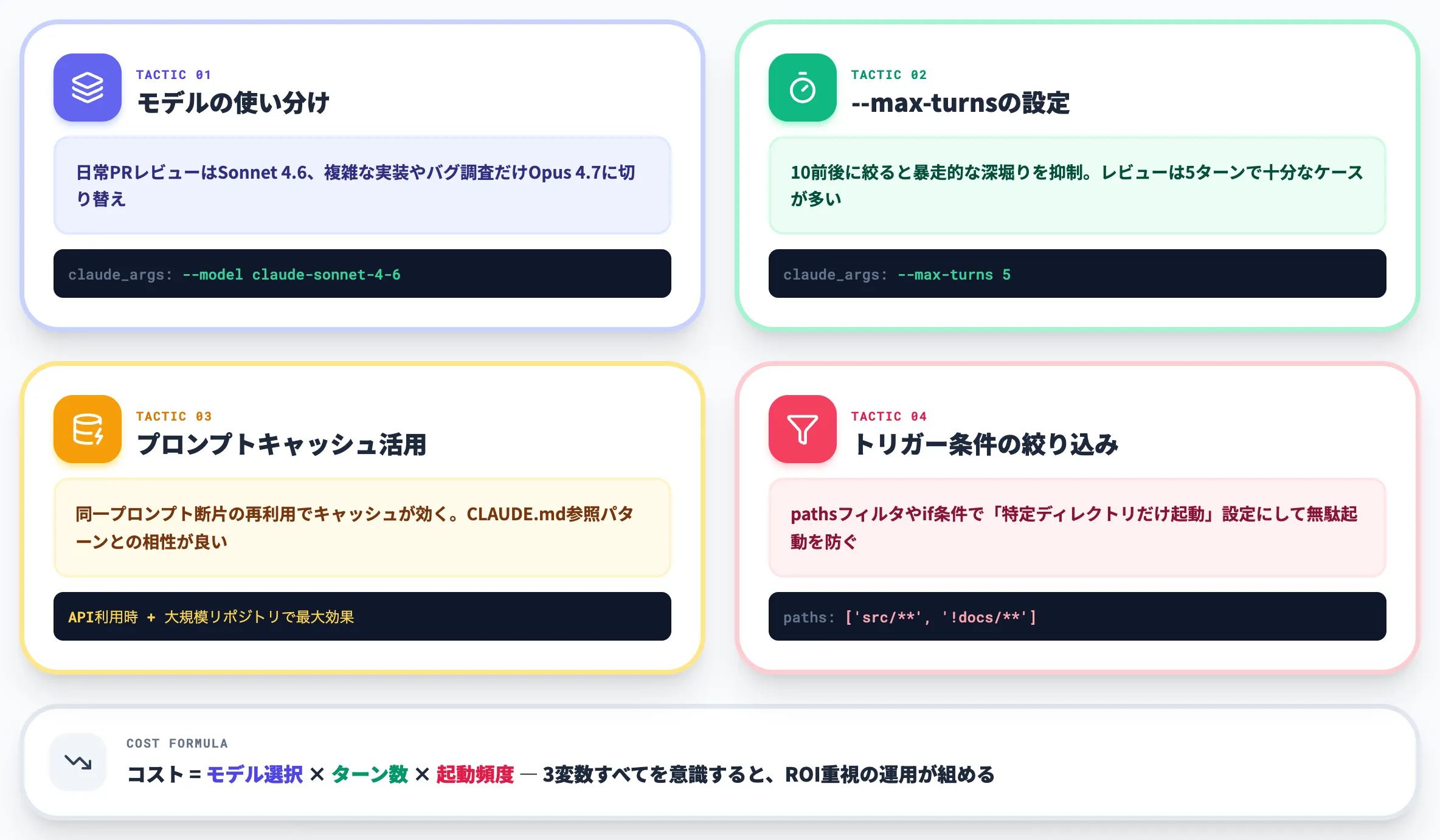Select the TACTIC 03 label
This screenshot has height=840, width=1440.
[x=173, y=416]
